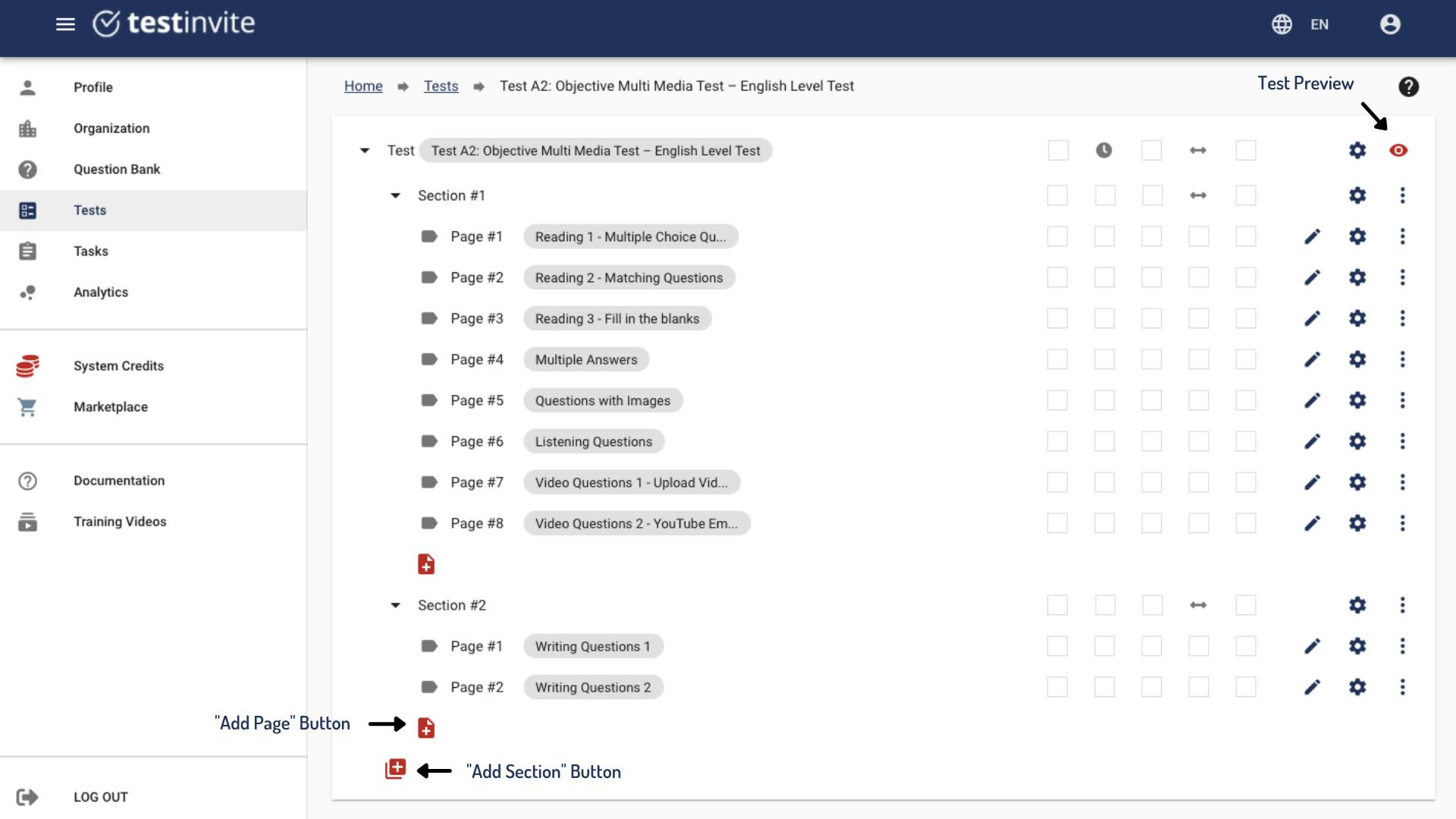This screenshot has width=1456, height=819.
Task: Toggle the first checkbox in the test row
Action: 1057,150
